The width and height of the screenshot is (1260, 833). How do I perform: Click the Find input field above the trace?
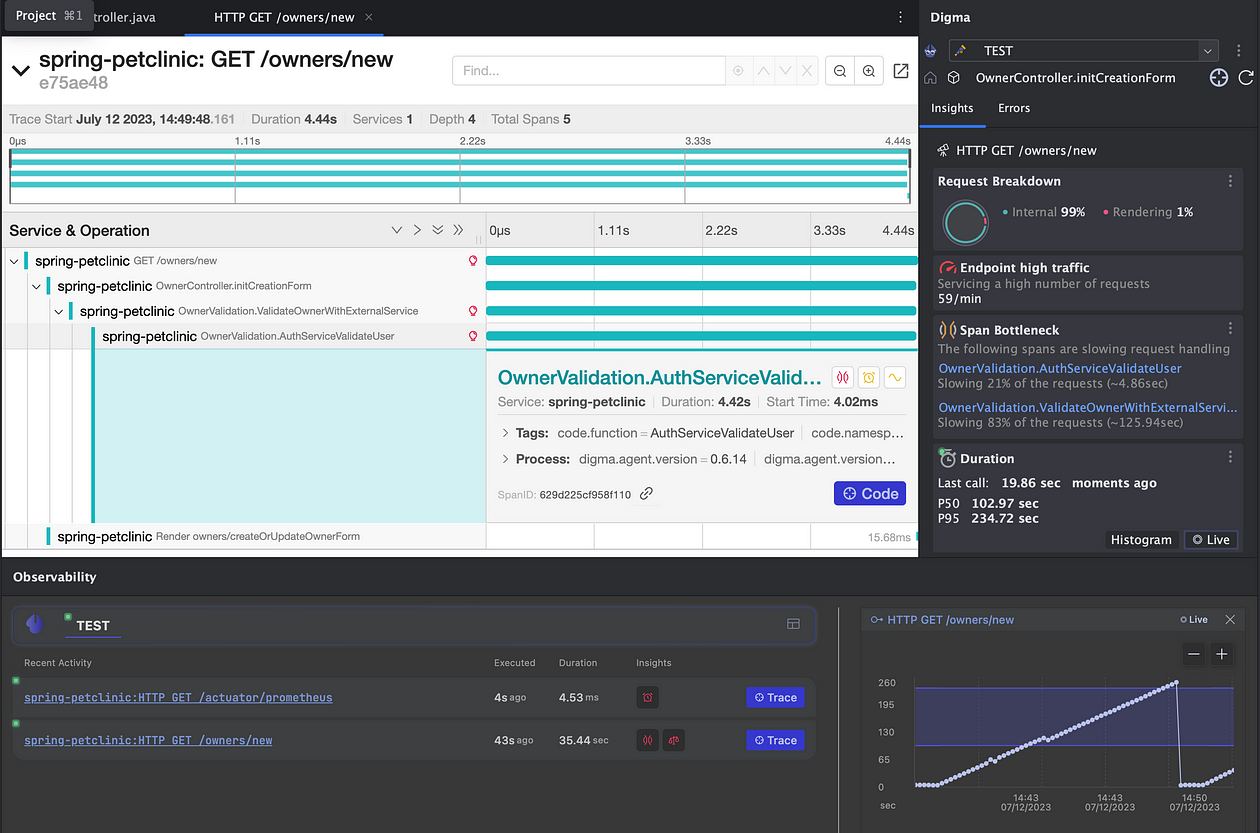click(x=588, y=70)
